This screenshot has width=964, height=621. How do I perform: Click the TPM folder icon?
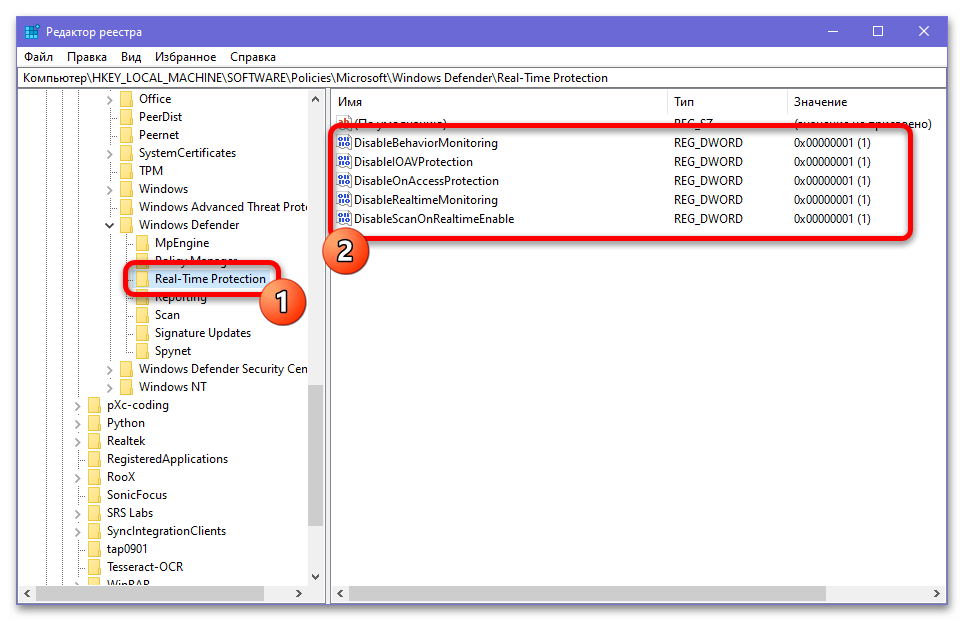click(x=127, y=171)
